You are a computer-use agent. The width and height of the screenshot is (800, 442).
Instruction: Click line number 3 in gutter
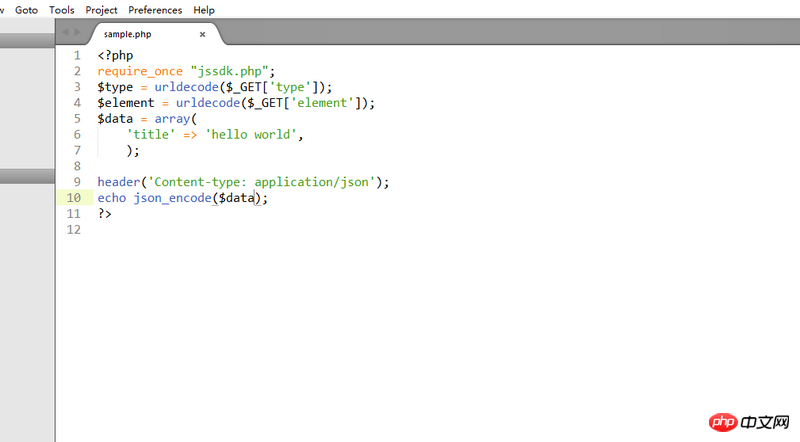(x=77, y=87)
